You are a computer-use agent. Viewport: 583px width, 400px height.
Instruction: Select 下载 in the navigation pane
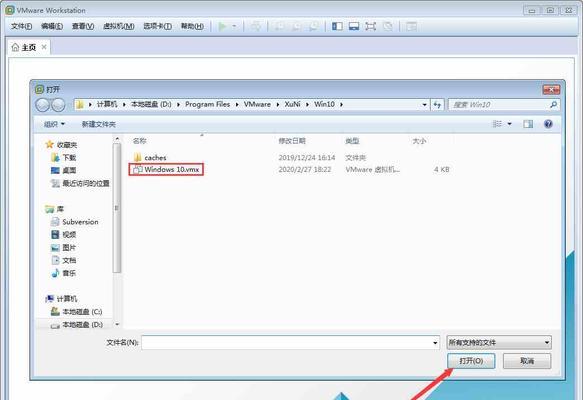tap(64, 158)
